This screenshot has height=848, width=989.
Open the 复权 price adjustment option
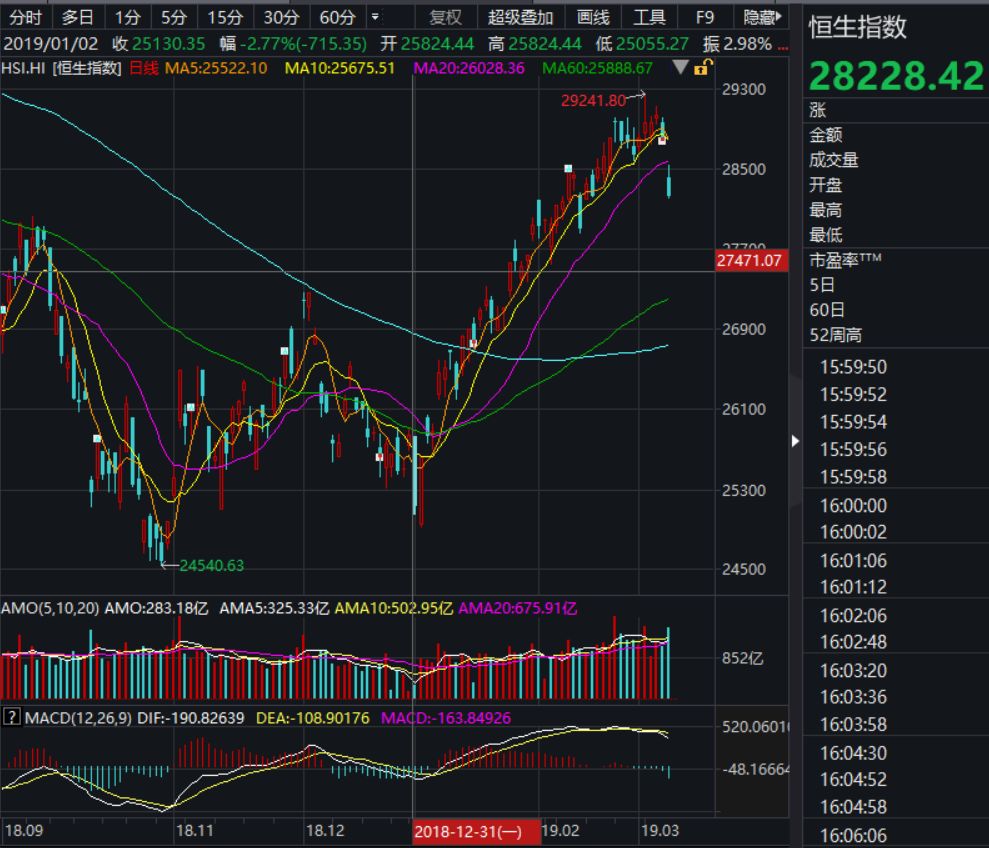[x=445, y=18]
